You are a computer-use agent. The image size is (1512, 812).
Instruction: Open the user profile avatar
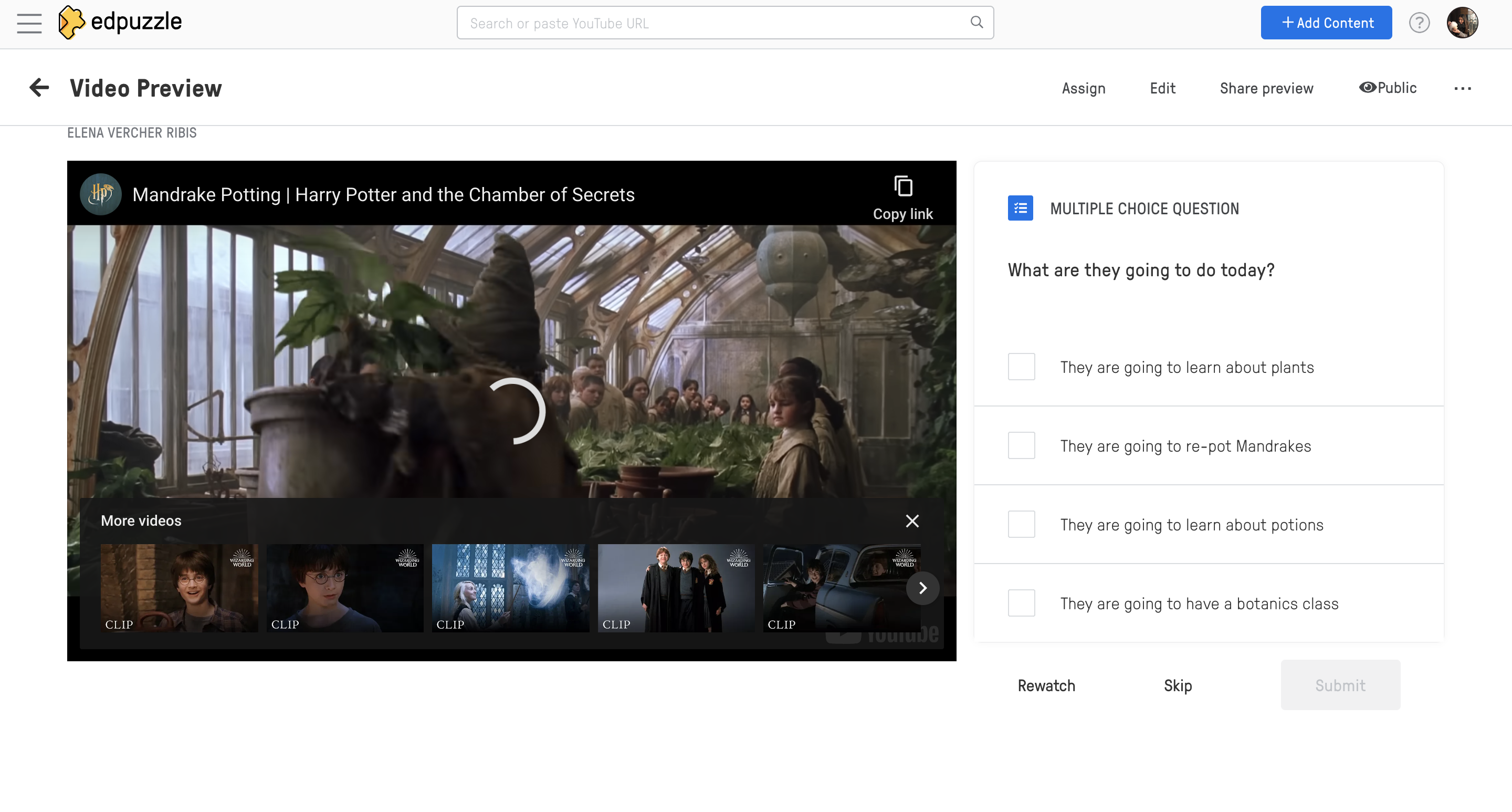coord(1462,23)
